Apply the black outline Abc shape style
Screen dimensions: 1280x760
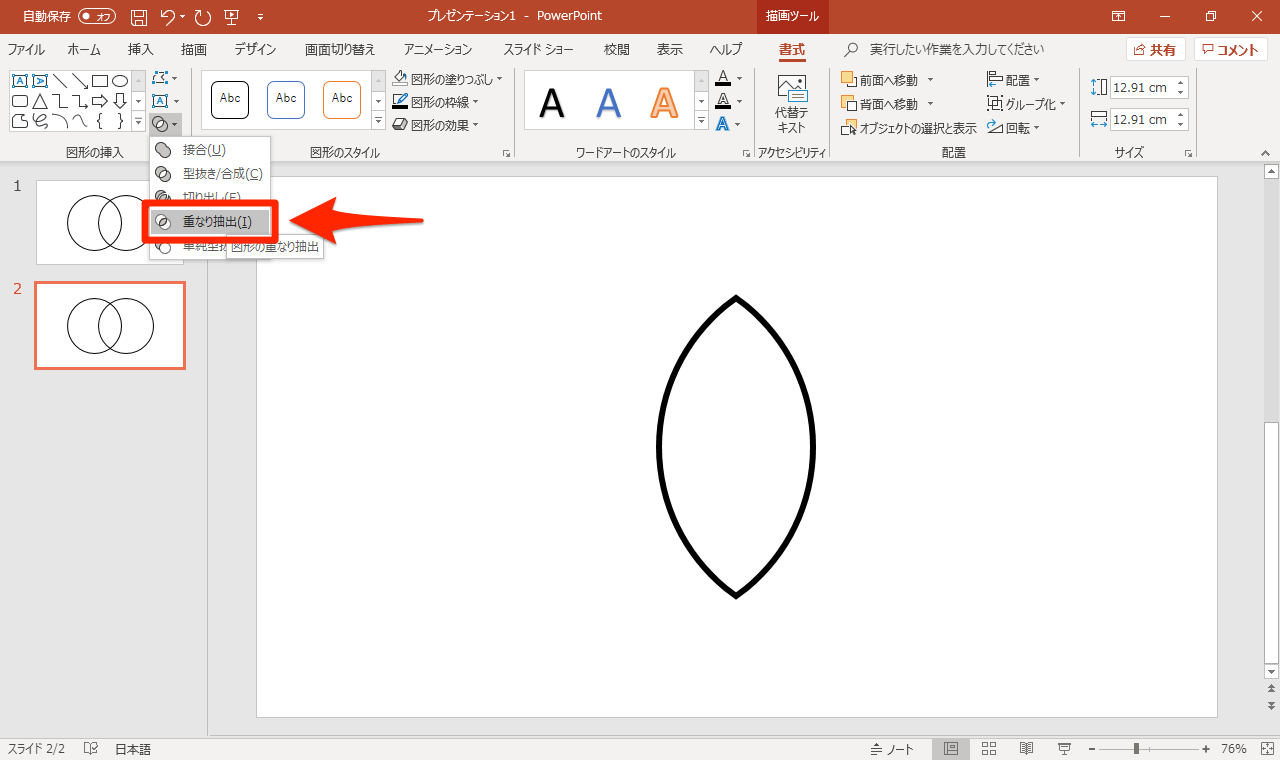coord(230,99)
